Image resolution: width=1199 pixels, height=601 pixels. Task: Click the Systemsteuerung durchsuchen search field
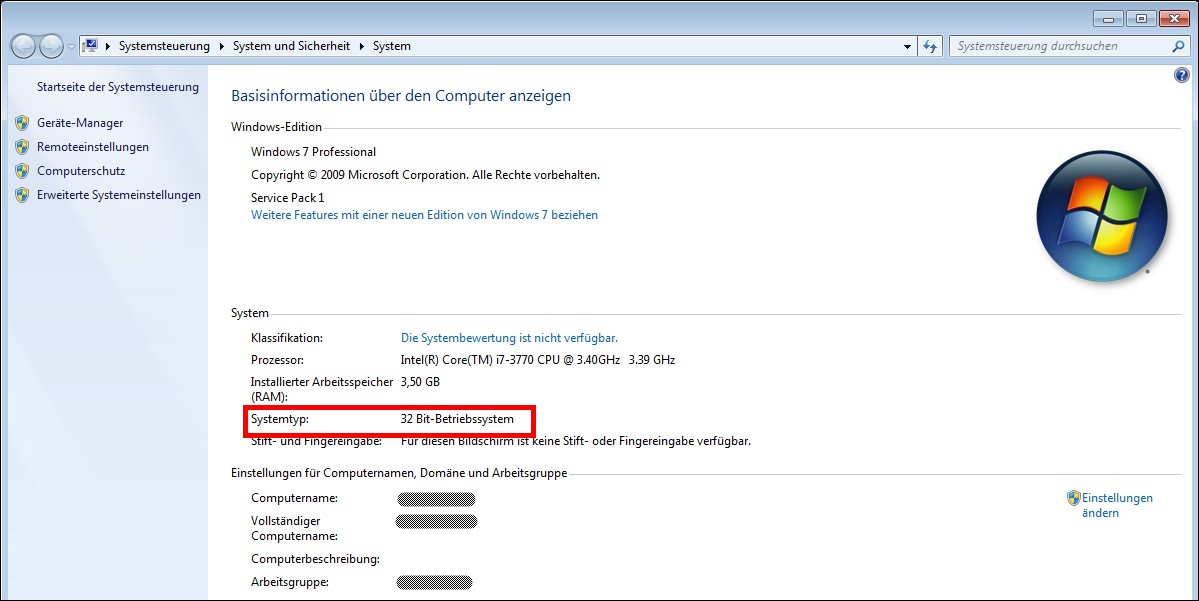coord(1058,46)
